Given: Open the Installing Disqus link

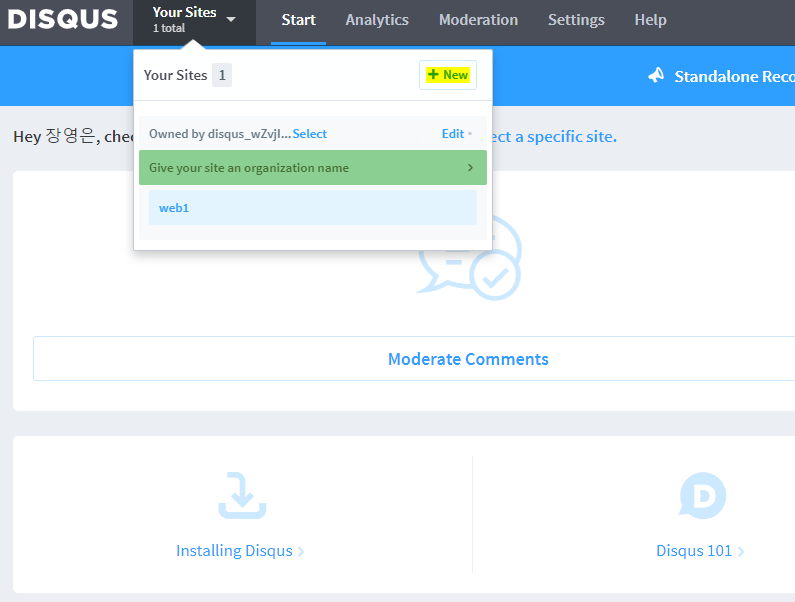Looking at the screenshot, I should (240, 550).
